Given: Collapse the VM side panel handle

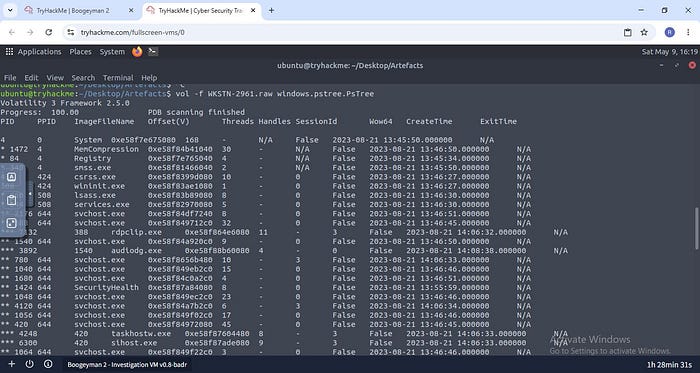Looking at the screenshot, I should pos(30,194).
